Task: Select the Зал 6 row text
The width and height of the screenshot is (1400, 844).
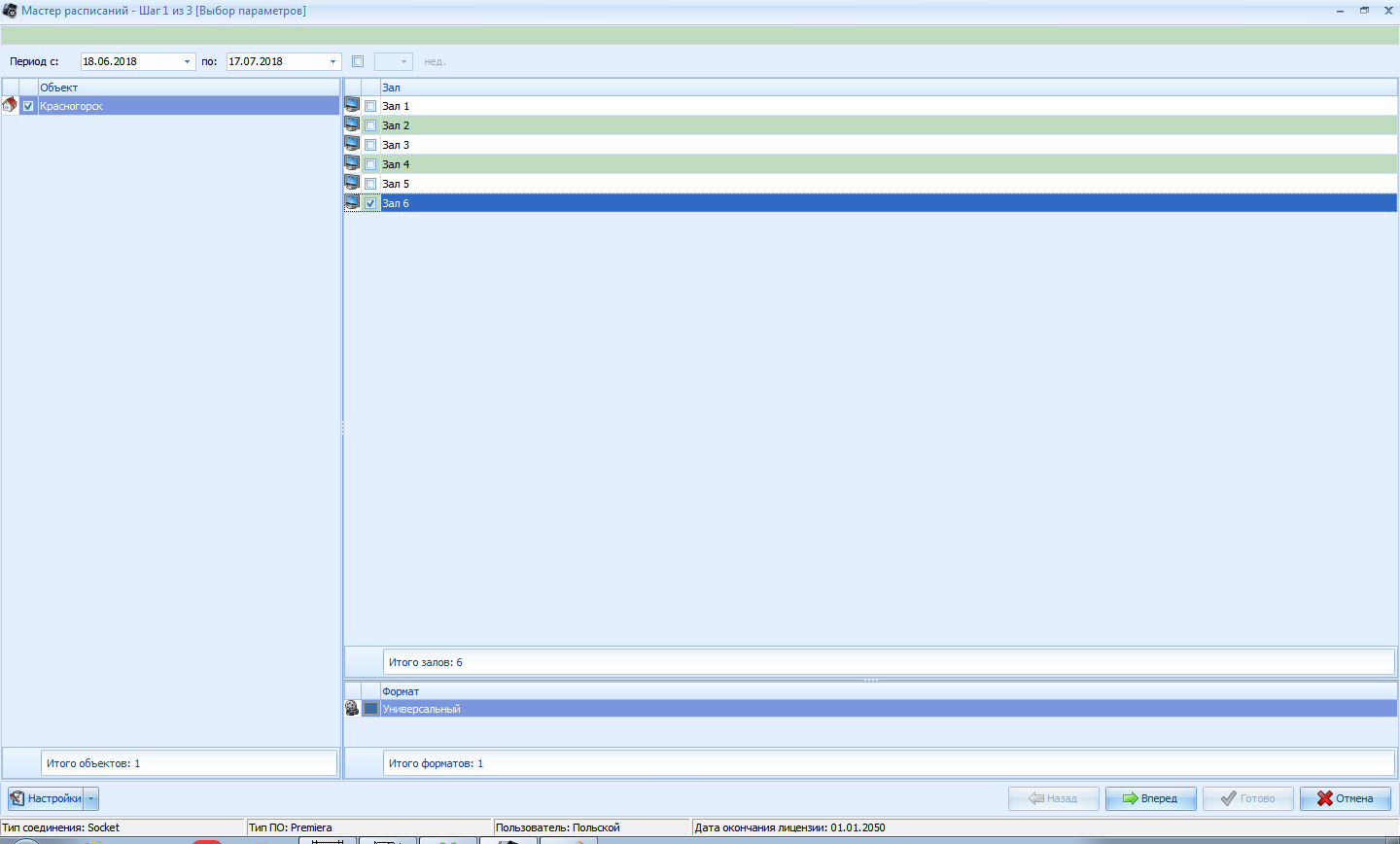Action: (396, 203)
